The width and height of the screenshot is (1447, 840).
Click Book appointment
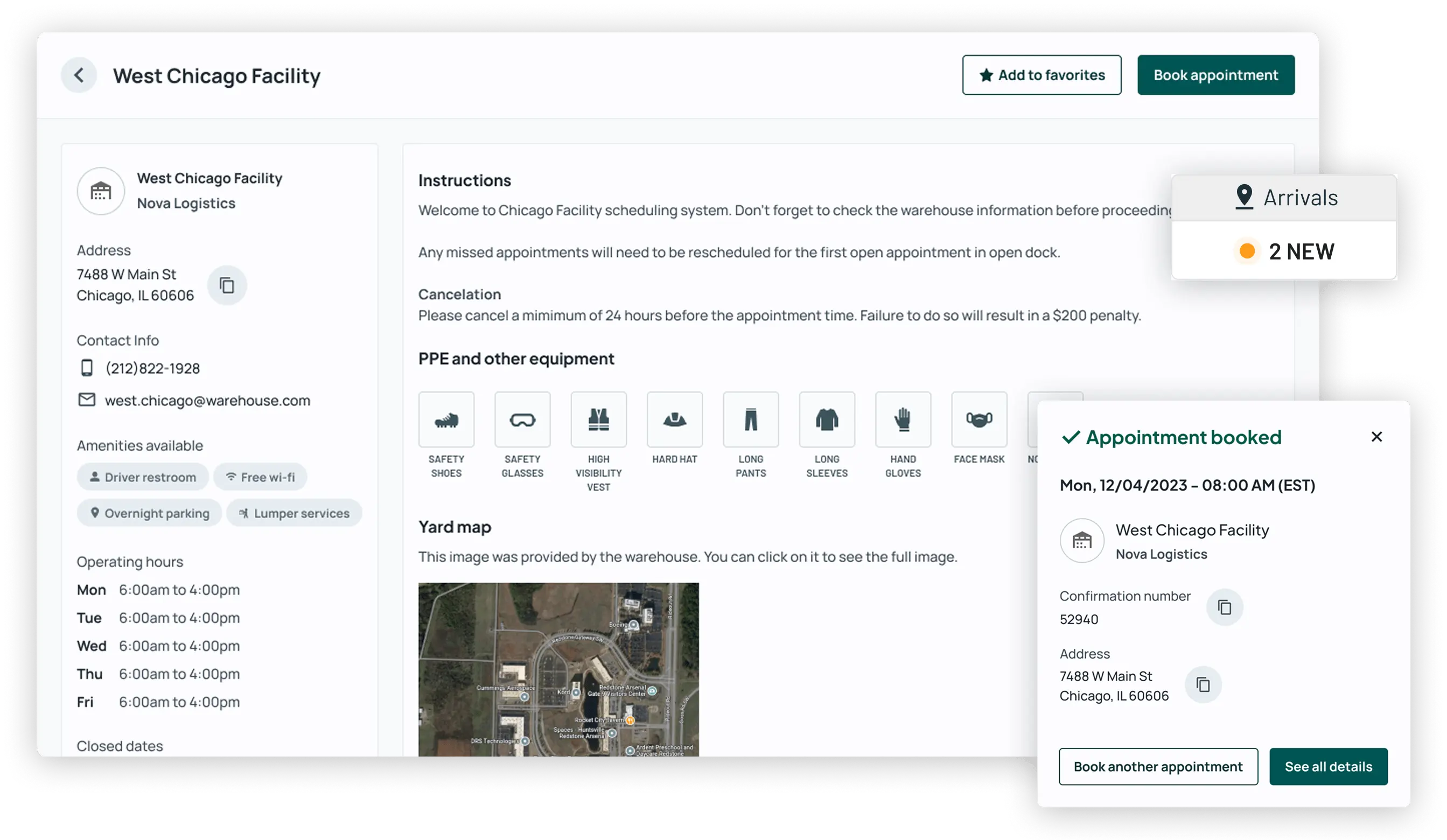tap(1215, 75)
